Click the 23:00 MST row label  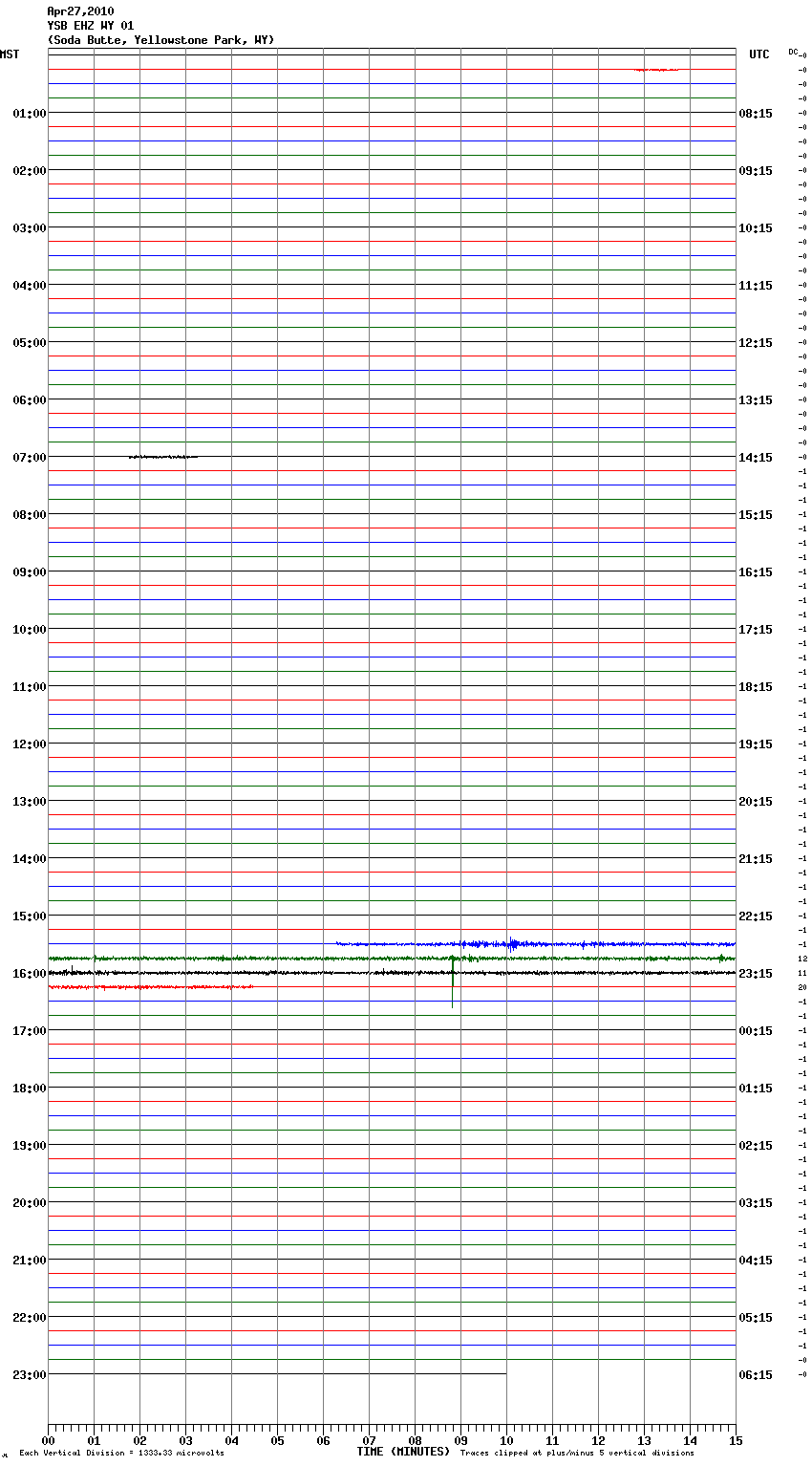[x=30, y=1375]
